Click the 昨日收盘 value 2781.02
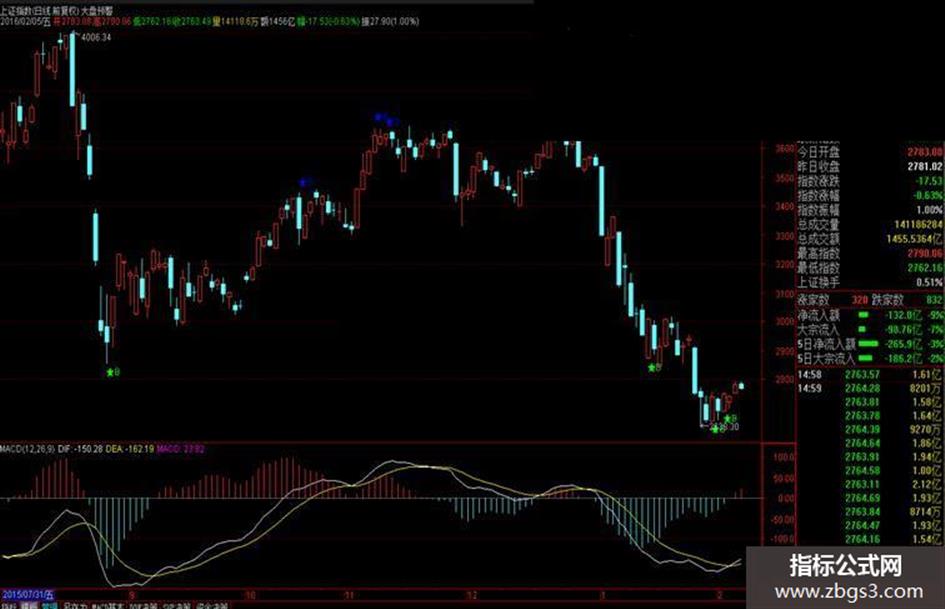The height and width of the screenshot is (609, 945). coord(925,166)
